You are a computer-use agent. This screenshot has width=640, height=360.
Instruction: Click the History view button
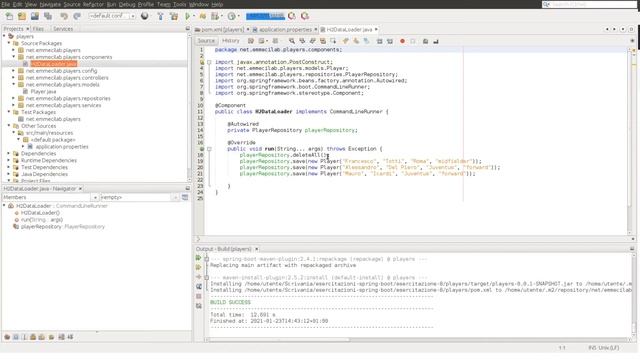pyautogui.click(x=231, y=41)
